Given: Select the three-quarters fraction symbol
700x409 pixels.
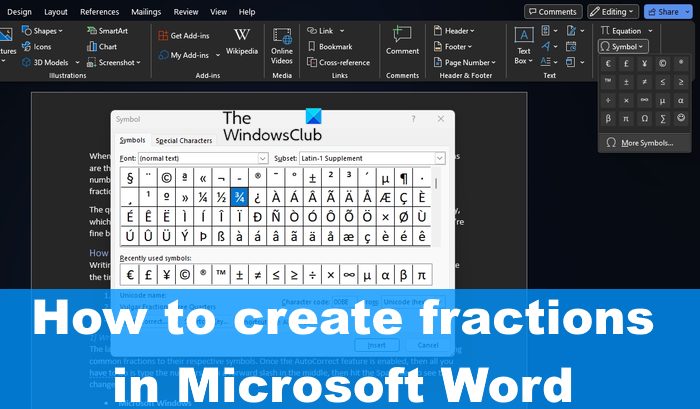Looking at the screenshot, I should tap(239, 197).
